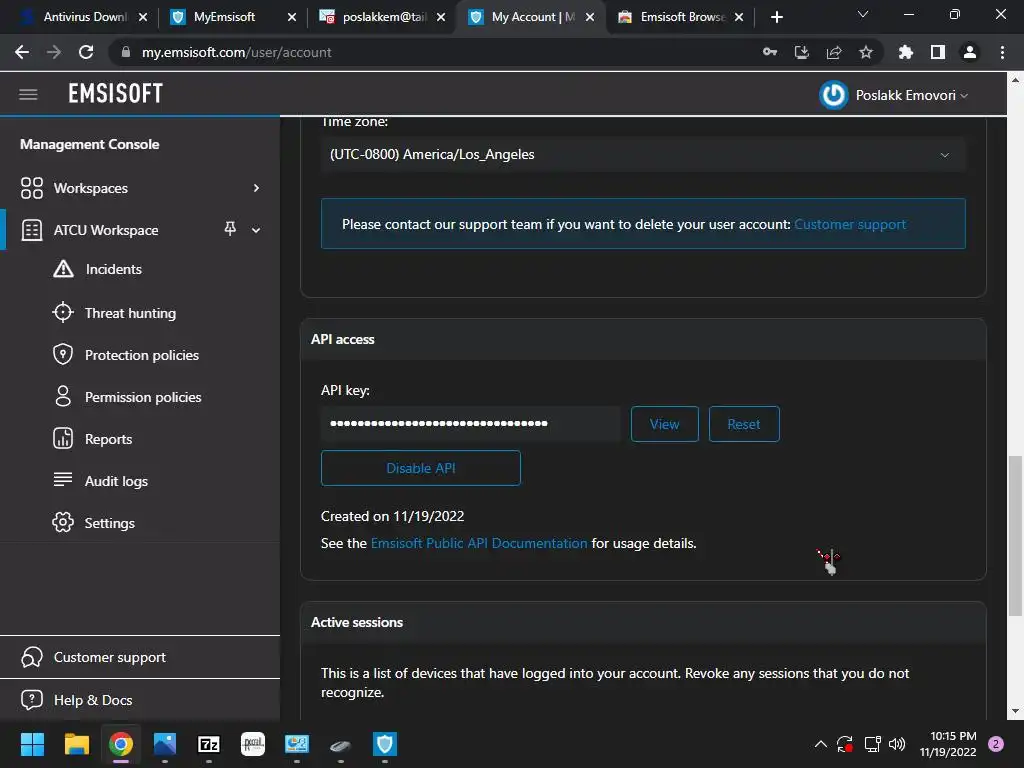Open the Chrome extensions puzzle icon

(905, 52)
